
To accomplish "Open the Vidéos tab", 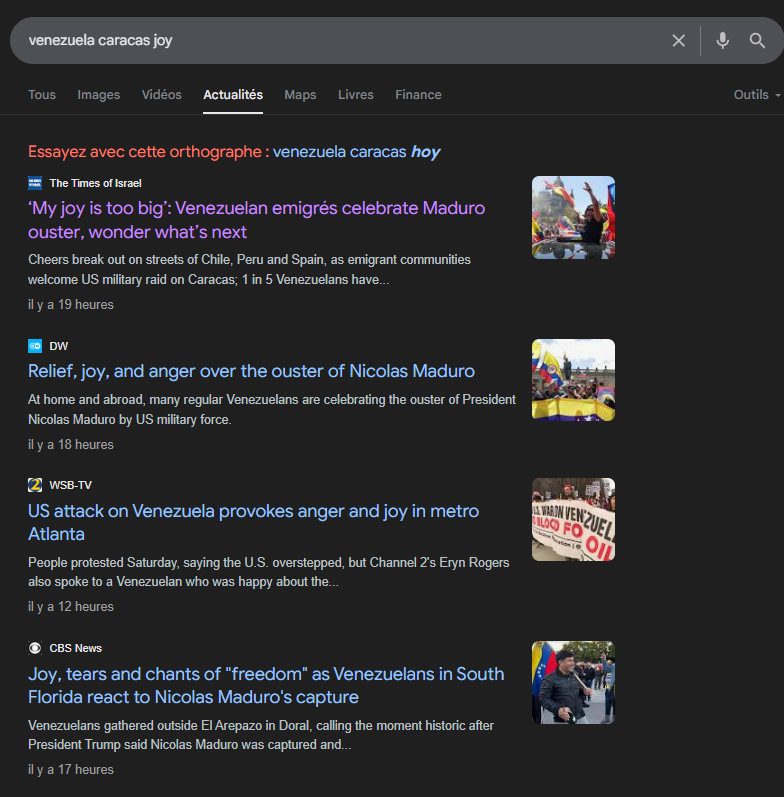I will [162, 95].
